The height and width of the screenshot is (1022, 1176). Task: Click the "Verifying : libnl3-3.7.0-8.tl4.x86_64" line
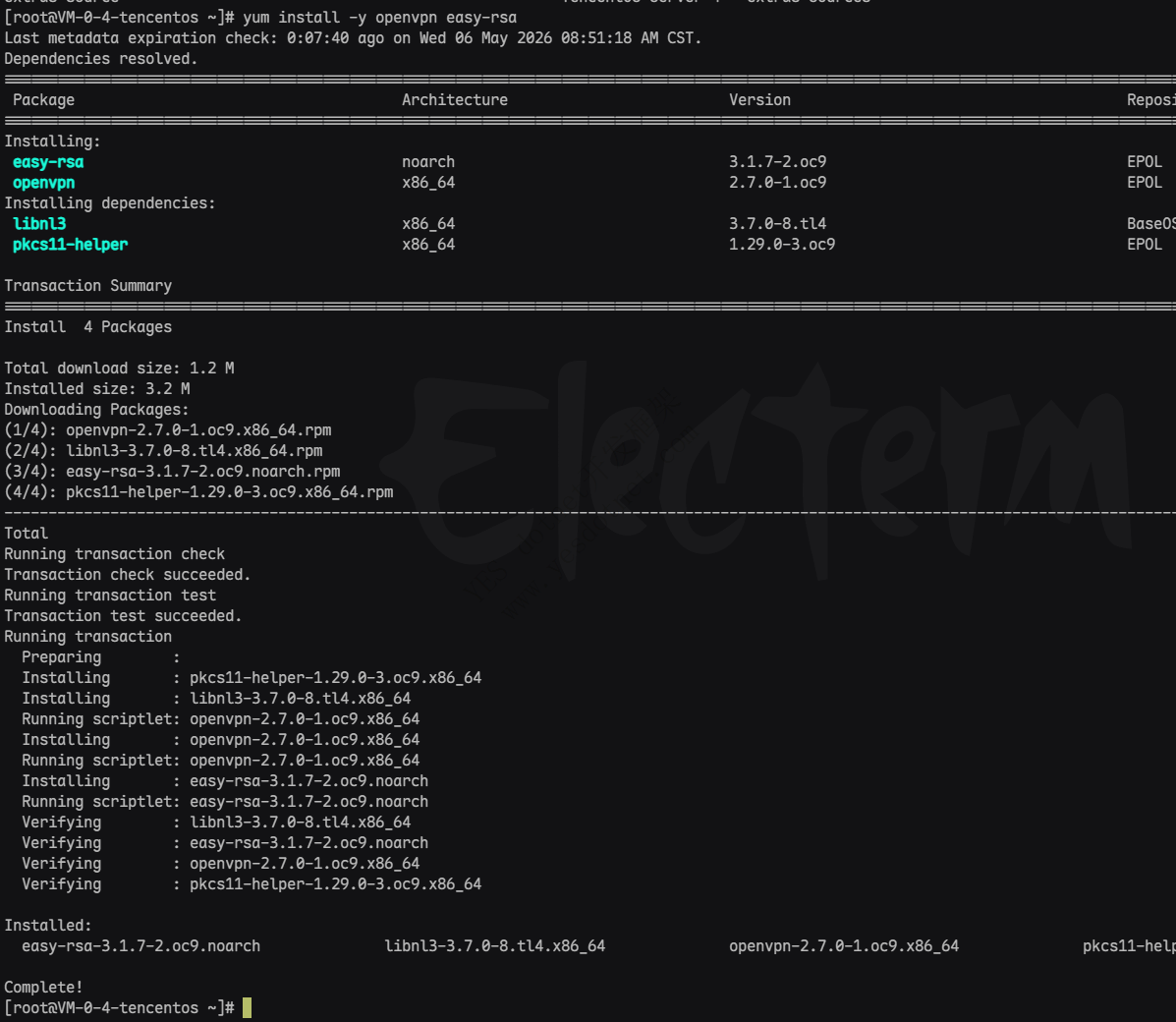point(216,823)
